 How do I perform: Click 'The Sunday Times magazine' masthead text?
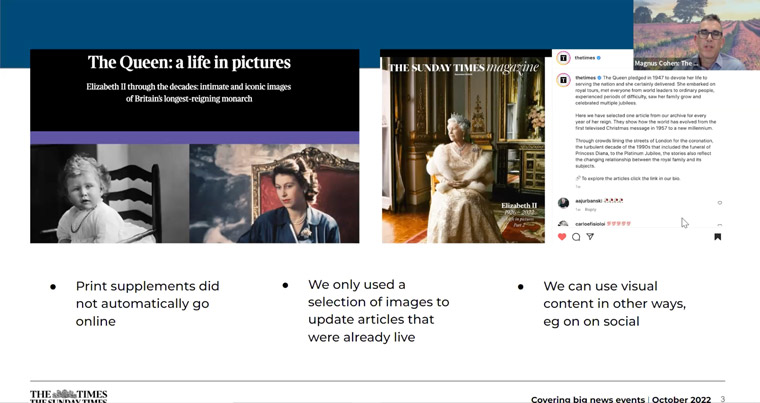point(463,67)
